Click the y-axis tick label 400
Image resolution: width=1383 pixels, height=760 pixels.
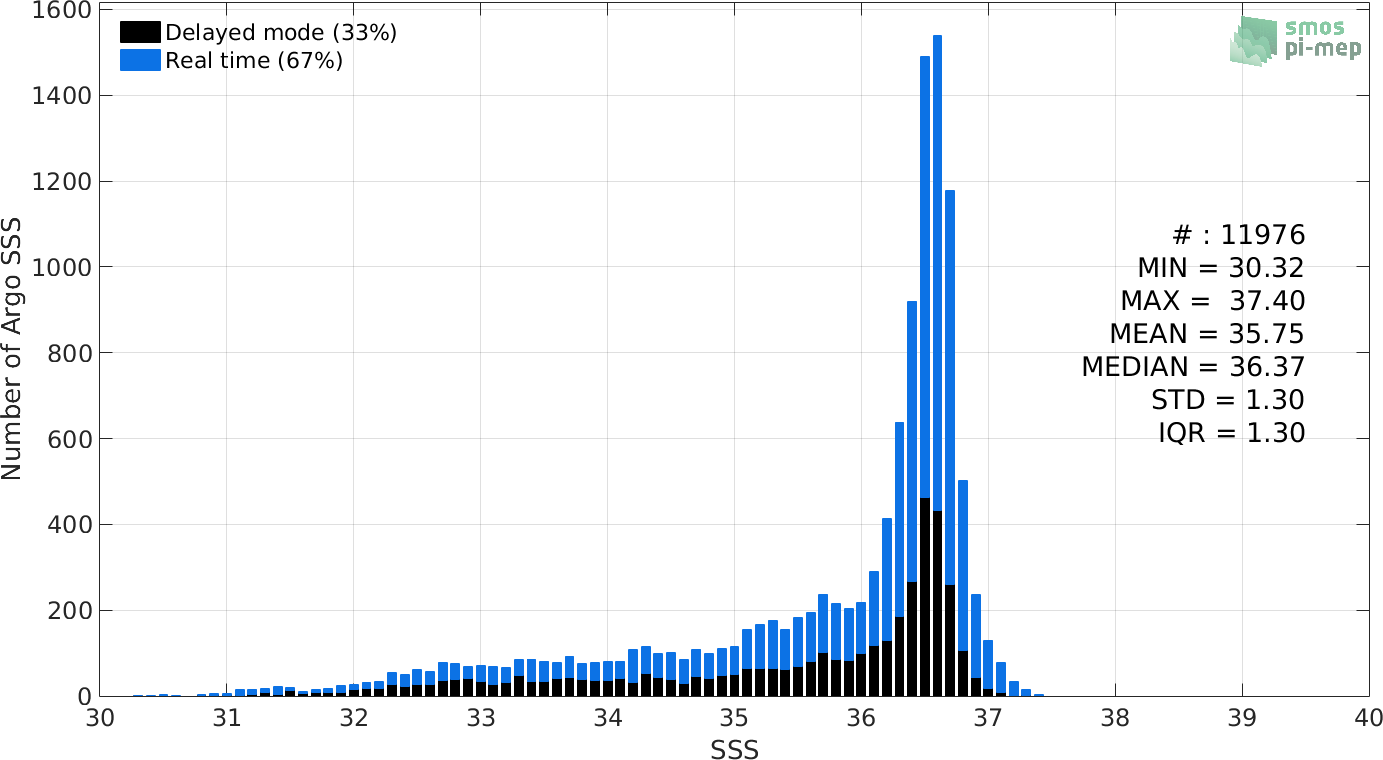pyautogui.click(x=71, y=524)
